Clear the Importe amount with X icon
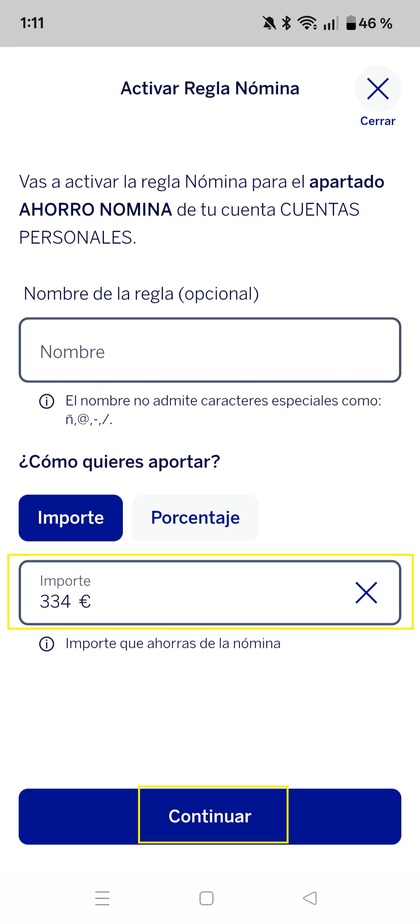This screenshot has width=420, height=924. 366,593
